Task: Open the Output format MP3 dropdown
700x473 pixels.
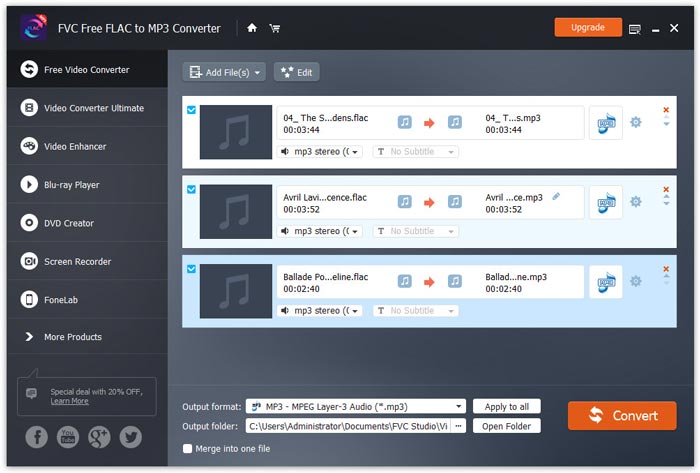Action: coord(356,407)
